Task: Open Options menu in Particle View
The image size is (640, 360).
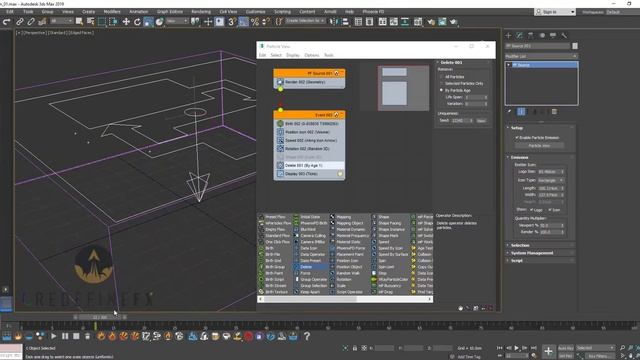Action: click(x=311, y=55)
